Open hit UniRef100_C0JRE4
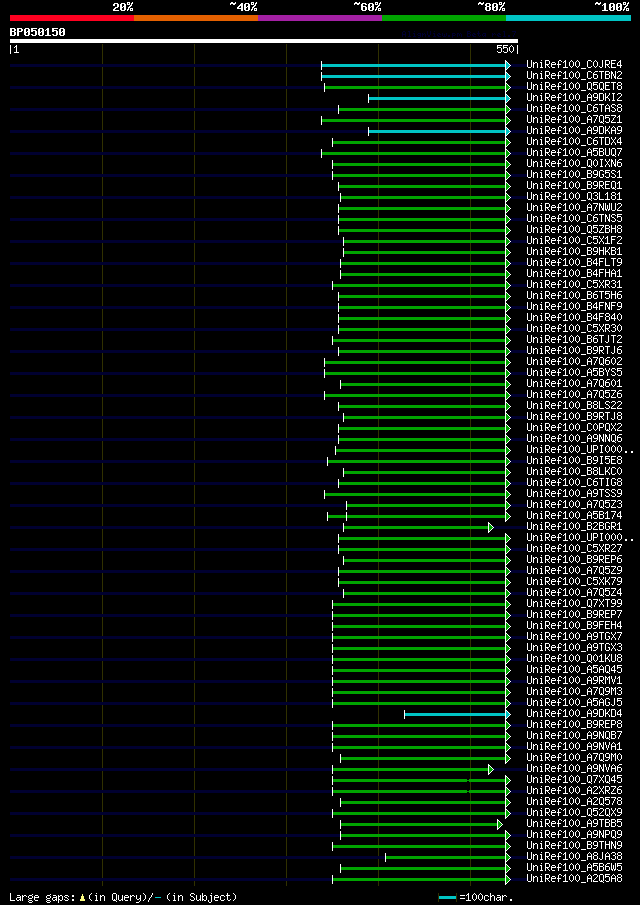This screenshot has height=905, width=640. tap(574, 65)
